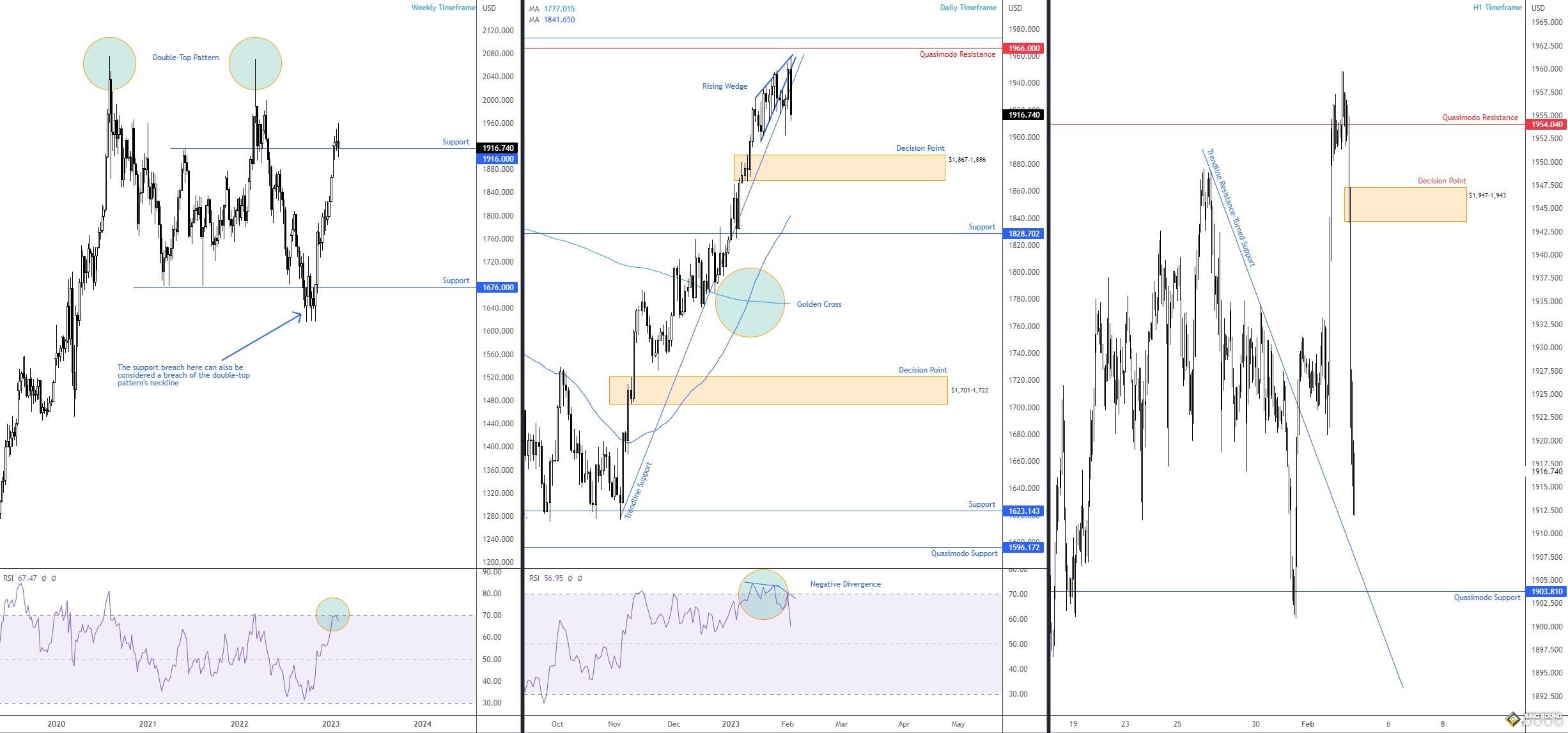Click the Sino Sound diamond logo
The width and height of the screenshot is (1568, 733).
tap(1513, 720)
